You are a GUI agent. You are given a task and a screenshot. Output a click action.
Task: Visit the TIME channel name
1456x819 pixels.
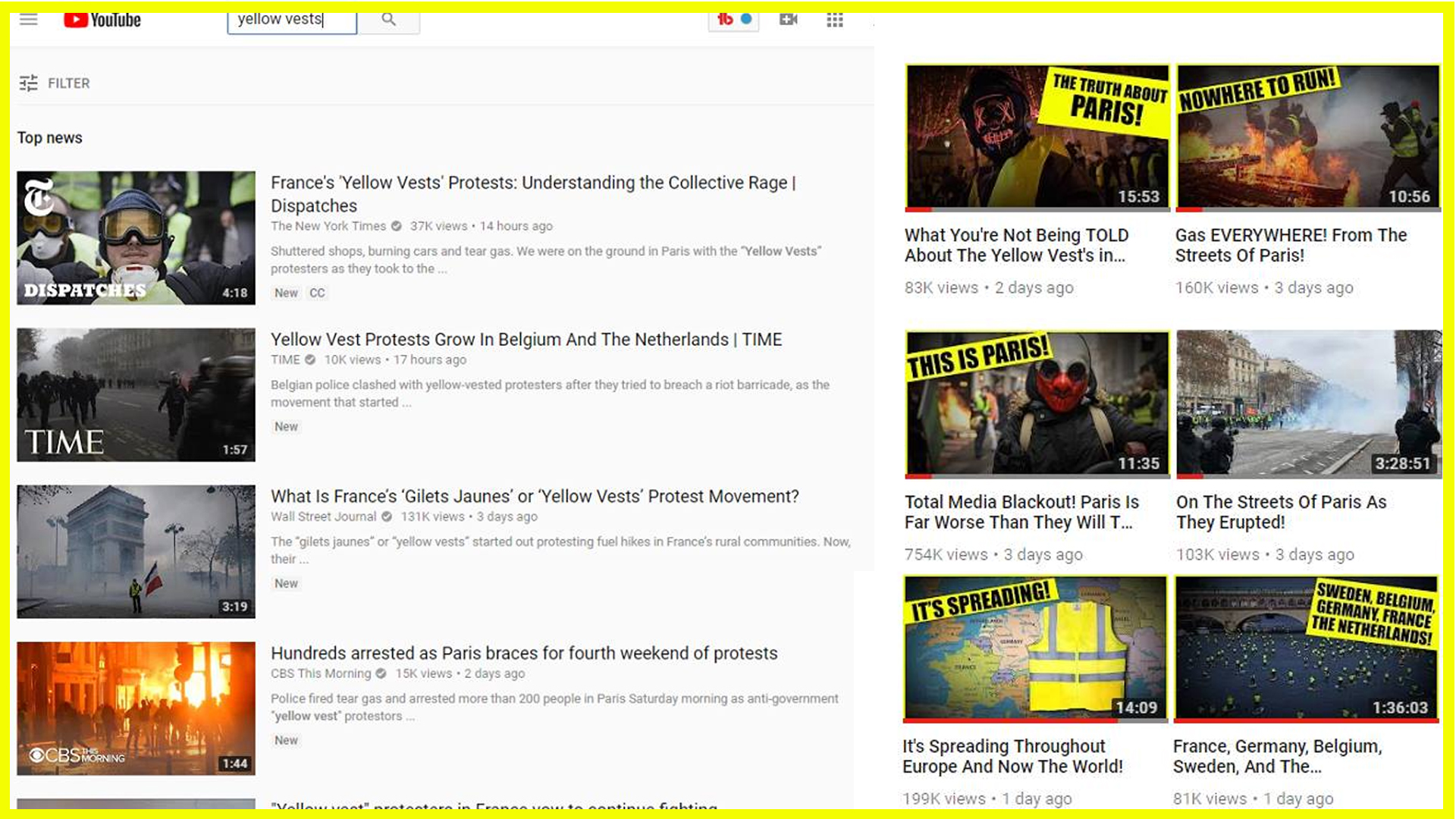(285, 359)
